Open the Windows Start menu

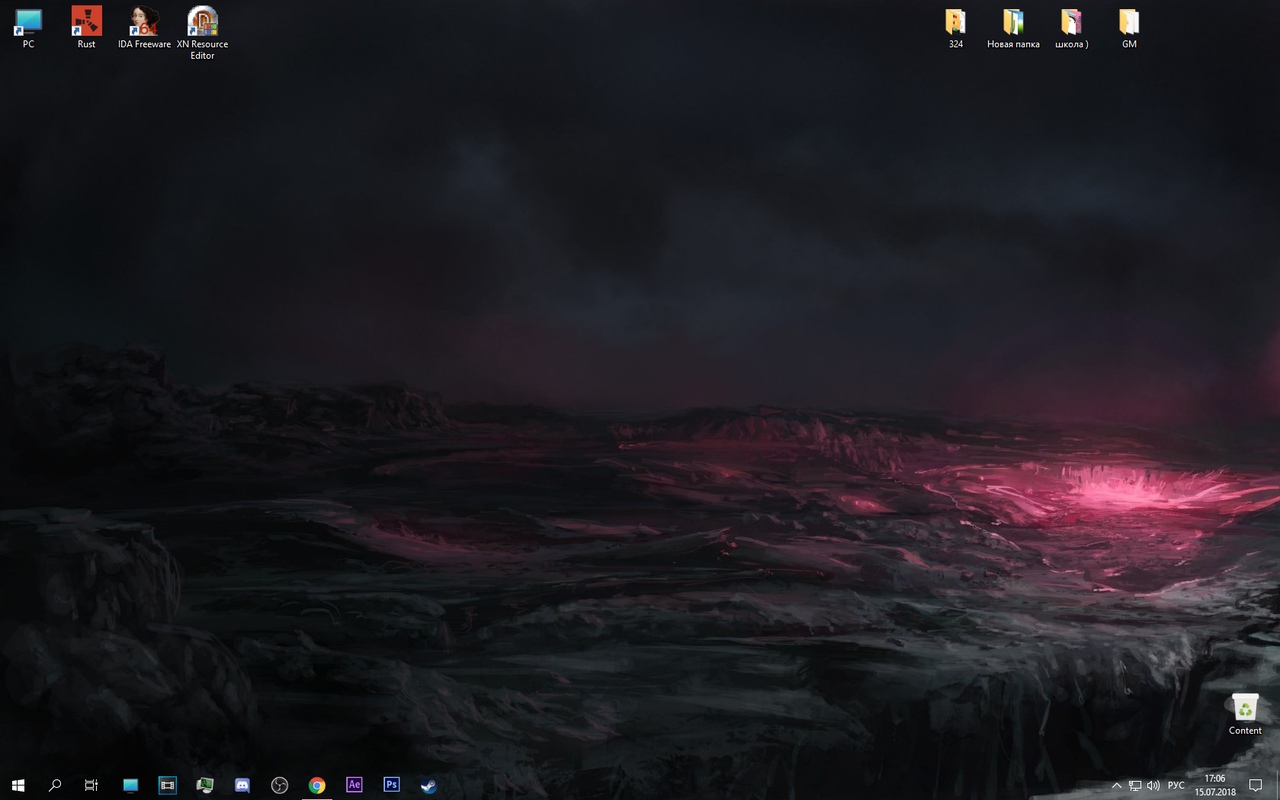coord(18,785)
